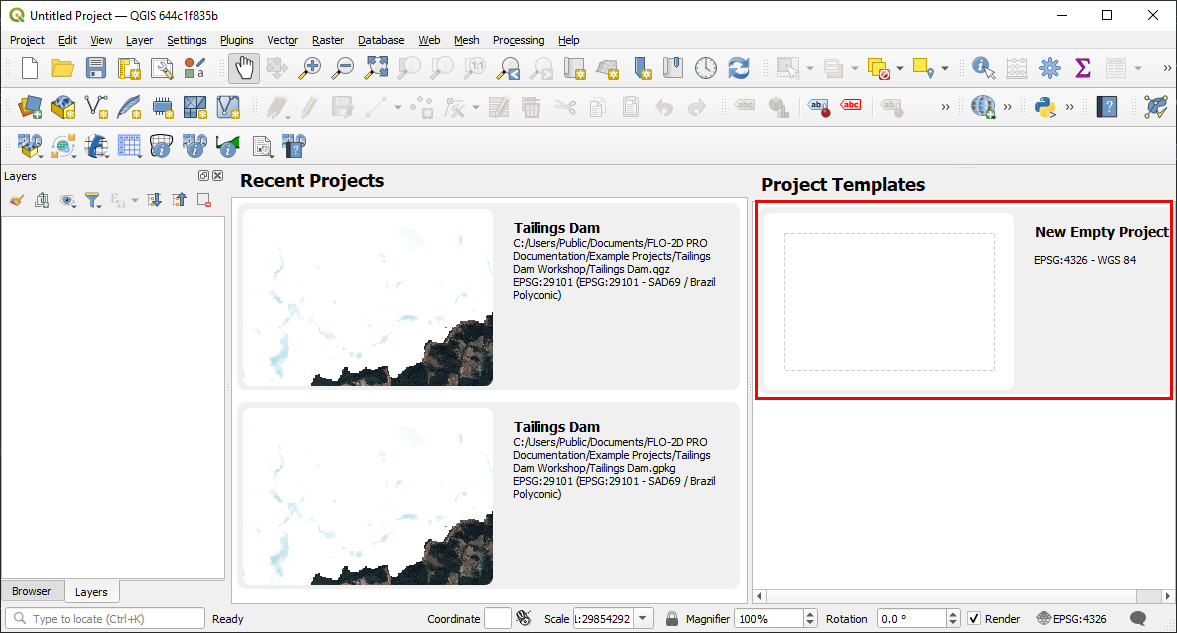Image resolution: width=1177 pixels, height=633 pixels.
Task: Toggle the scale lock icon
Action: (672, 619)
